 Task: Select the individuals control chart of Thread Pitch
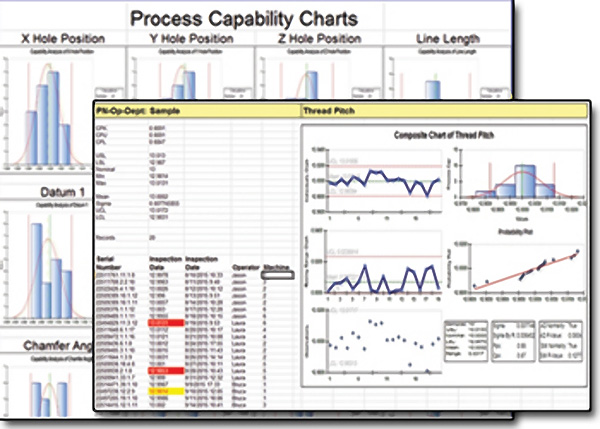pos(373,182)
